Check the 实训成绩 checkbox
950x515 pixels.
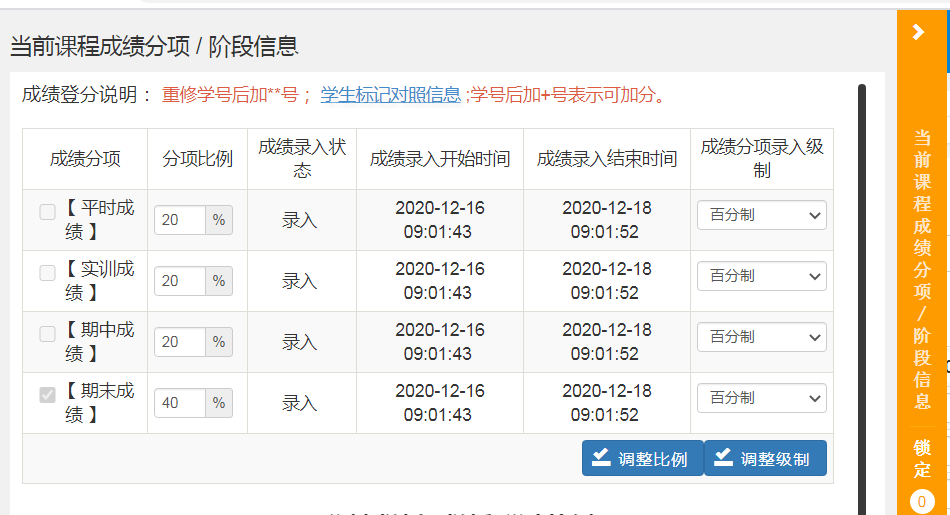pos(47,273)
